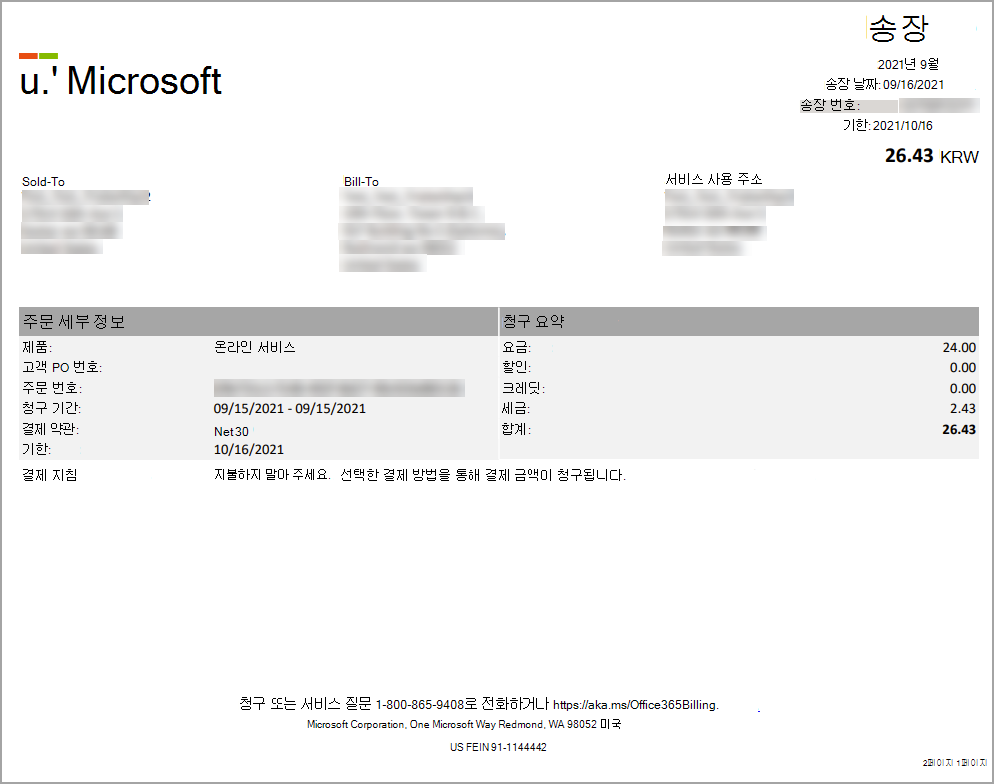Image resolution: width=994 pixels, height=784 pixels.
Task: Click the US FEIN 91-1144442 text
Action: (x=498, y=747)
